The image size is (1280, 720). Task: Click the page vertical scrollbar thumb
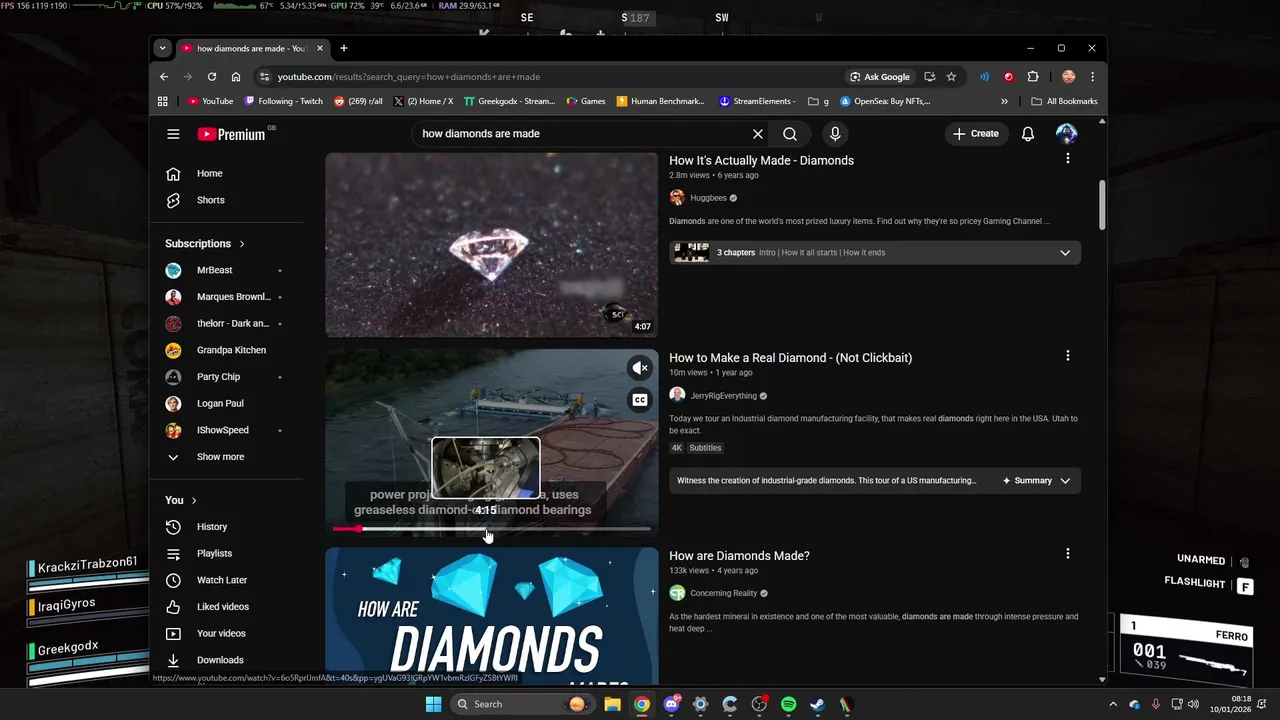(x=1102, y=205)
